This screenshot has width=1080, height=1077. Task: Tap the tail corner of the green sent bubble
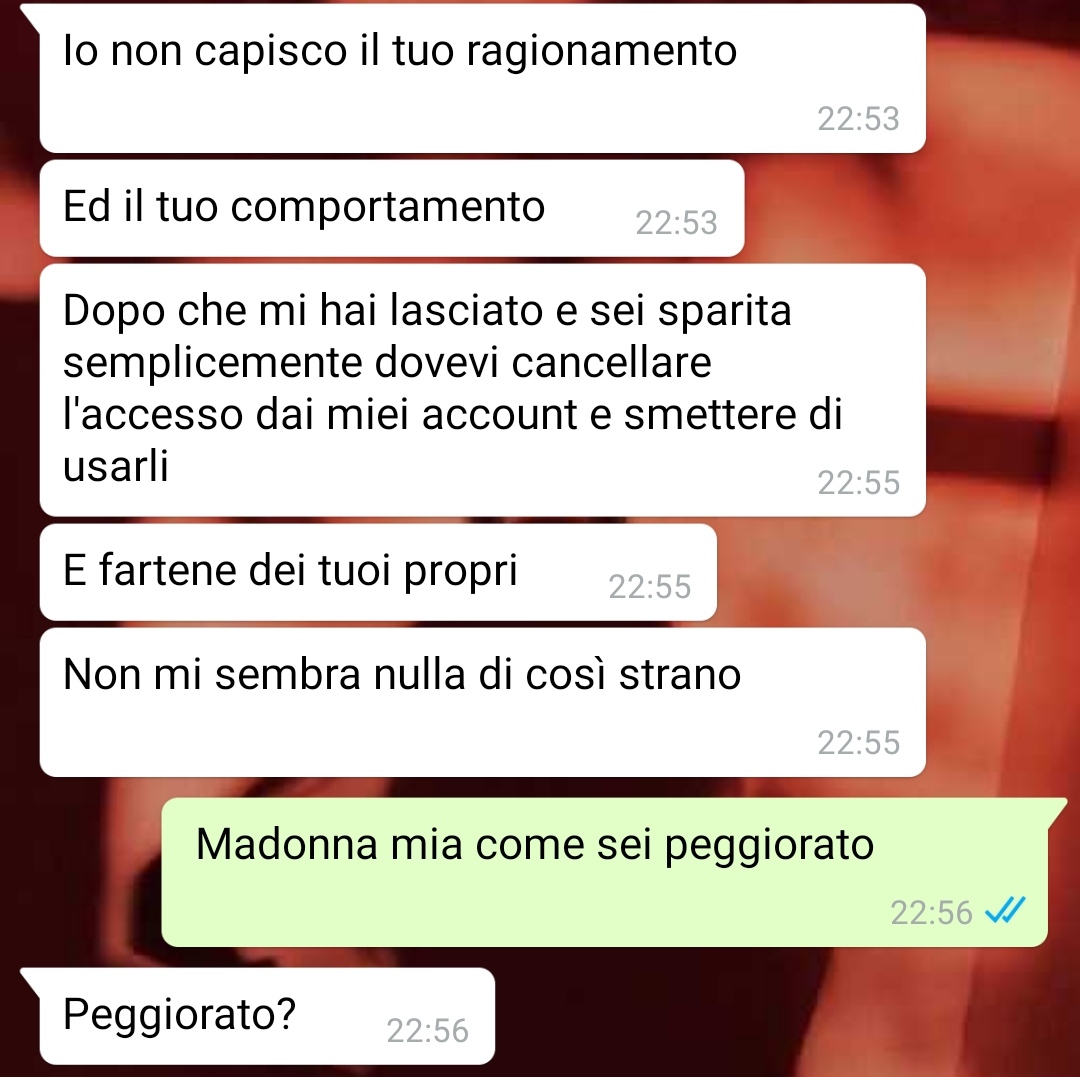(x=1057, y=809)
